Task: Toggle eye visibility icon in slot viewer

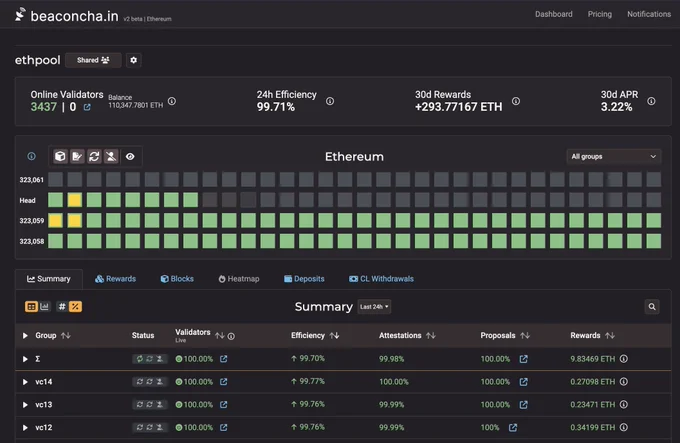Action: point(130,156)
